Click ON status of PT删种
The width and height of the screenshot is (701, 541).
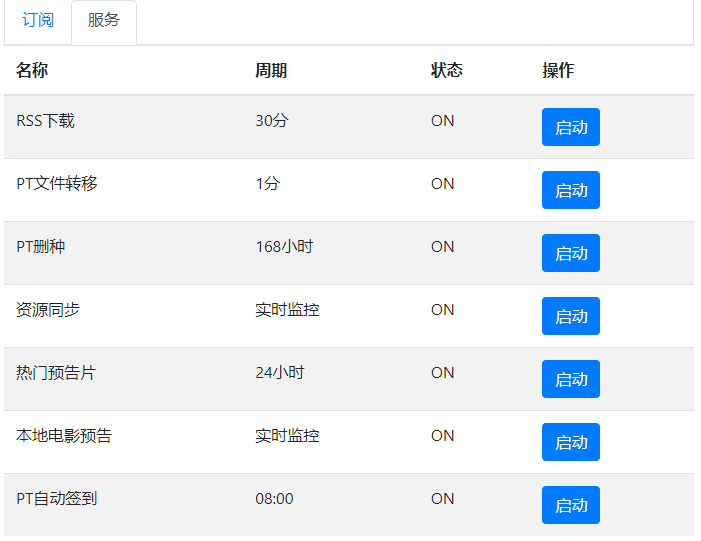(443, 247)
